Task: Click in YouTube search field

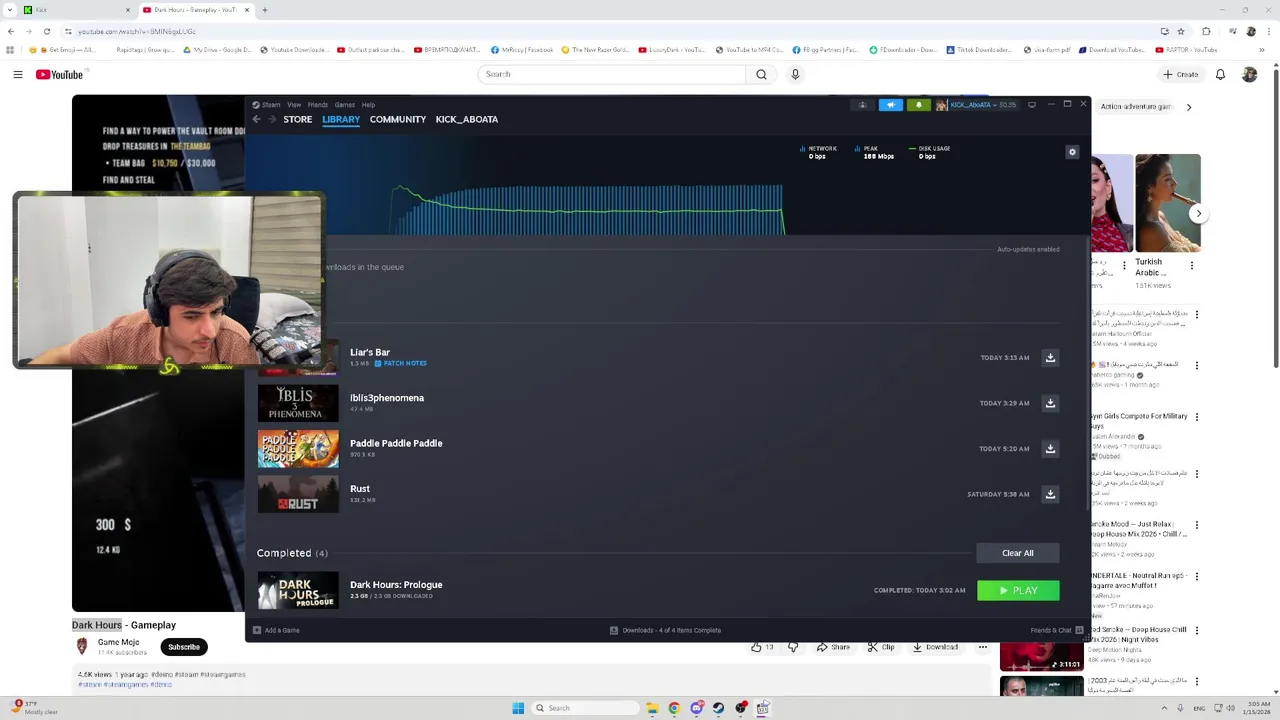Action: 612,74
